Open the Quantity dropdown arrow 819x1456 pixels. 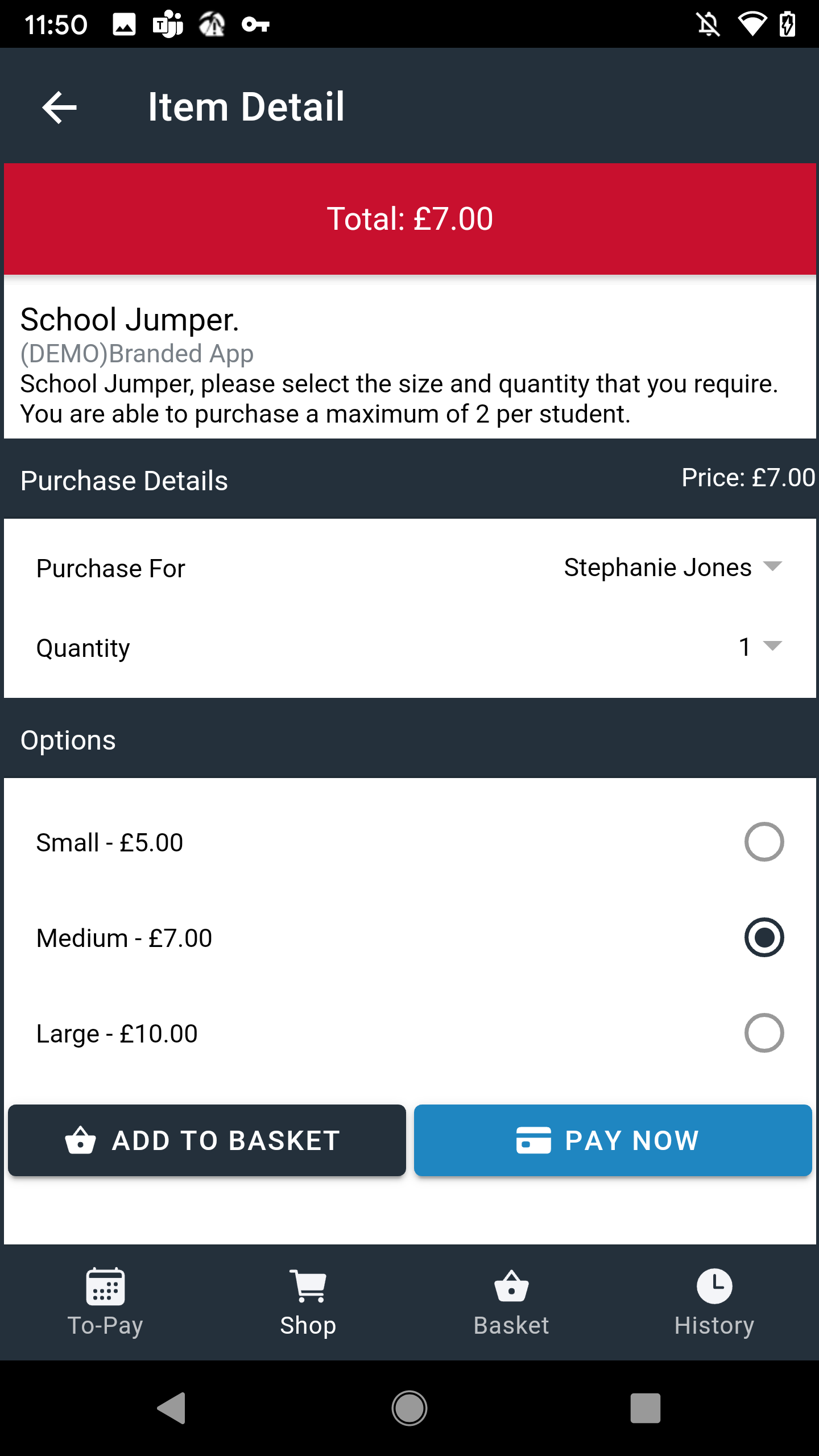point(772,646)
